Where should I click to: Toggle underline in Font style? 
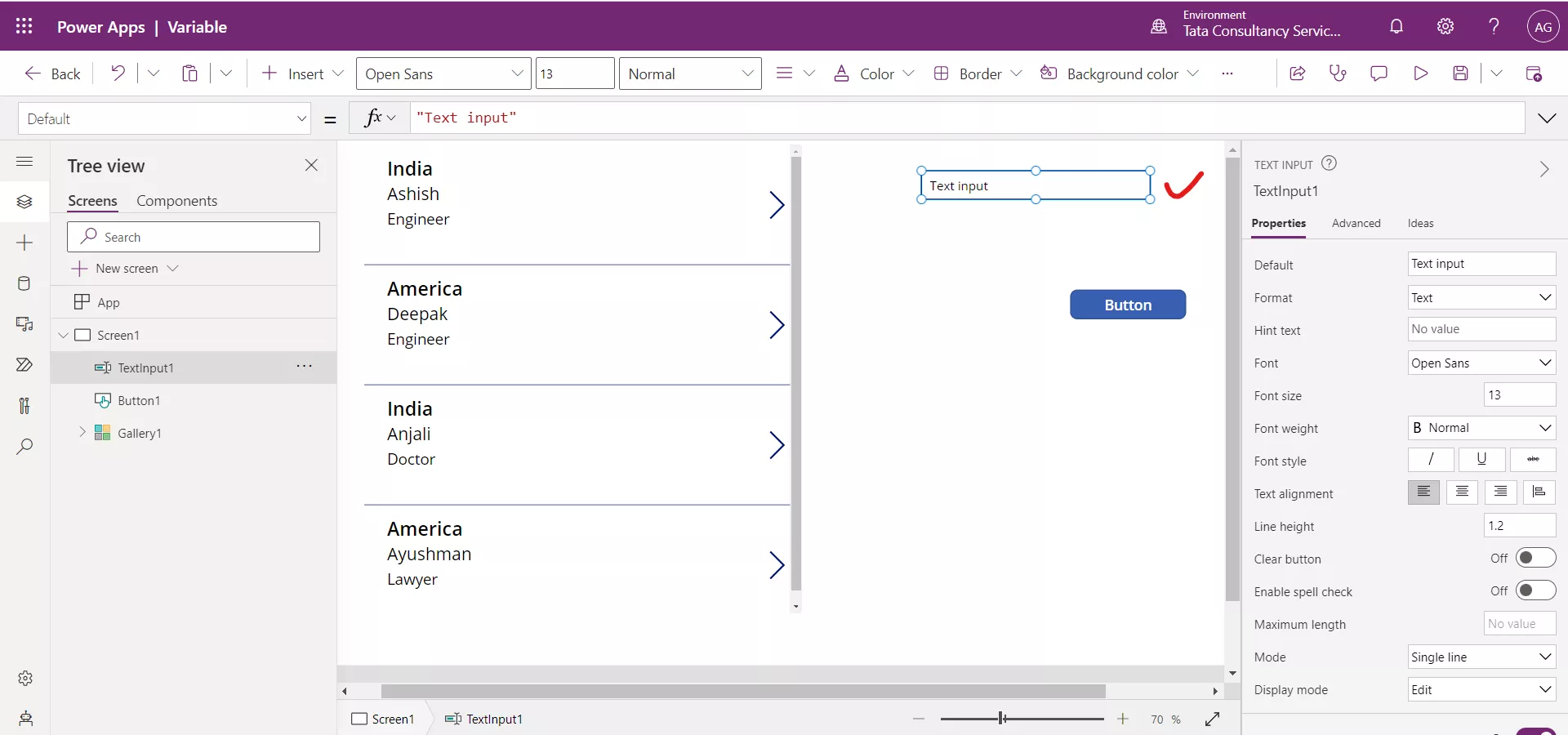tap(1481, 460)
